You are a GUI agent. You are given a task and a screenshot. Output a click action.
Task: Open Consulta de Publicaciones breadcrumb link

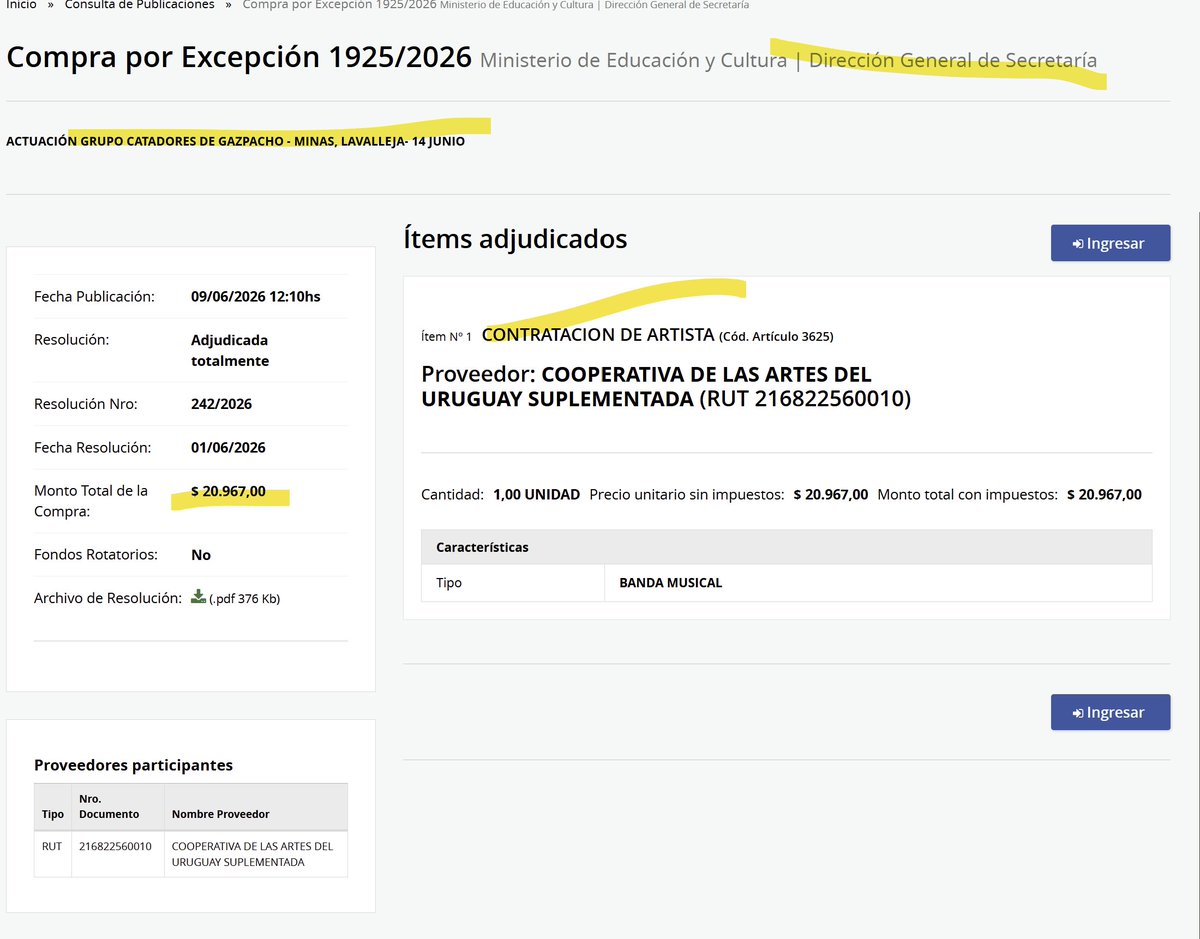pyautogui.click(x=139, y=5)
